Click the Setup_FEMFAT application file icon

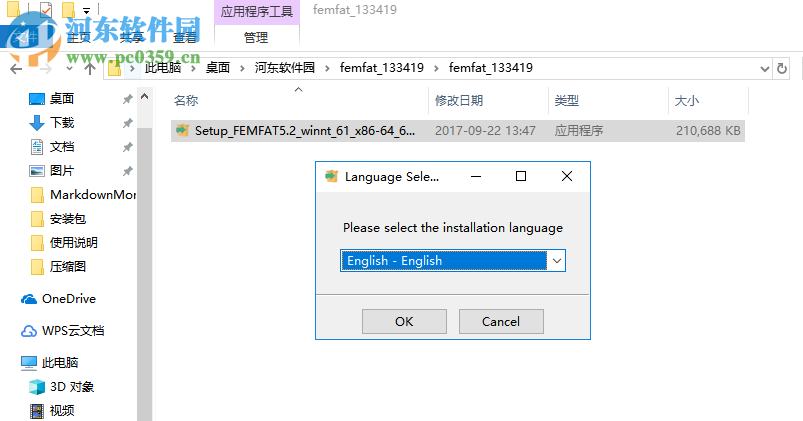click(182, 131)
